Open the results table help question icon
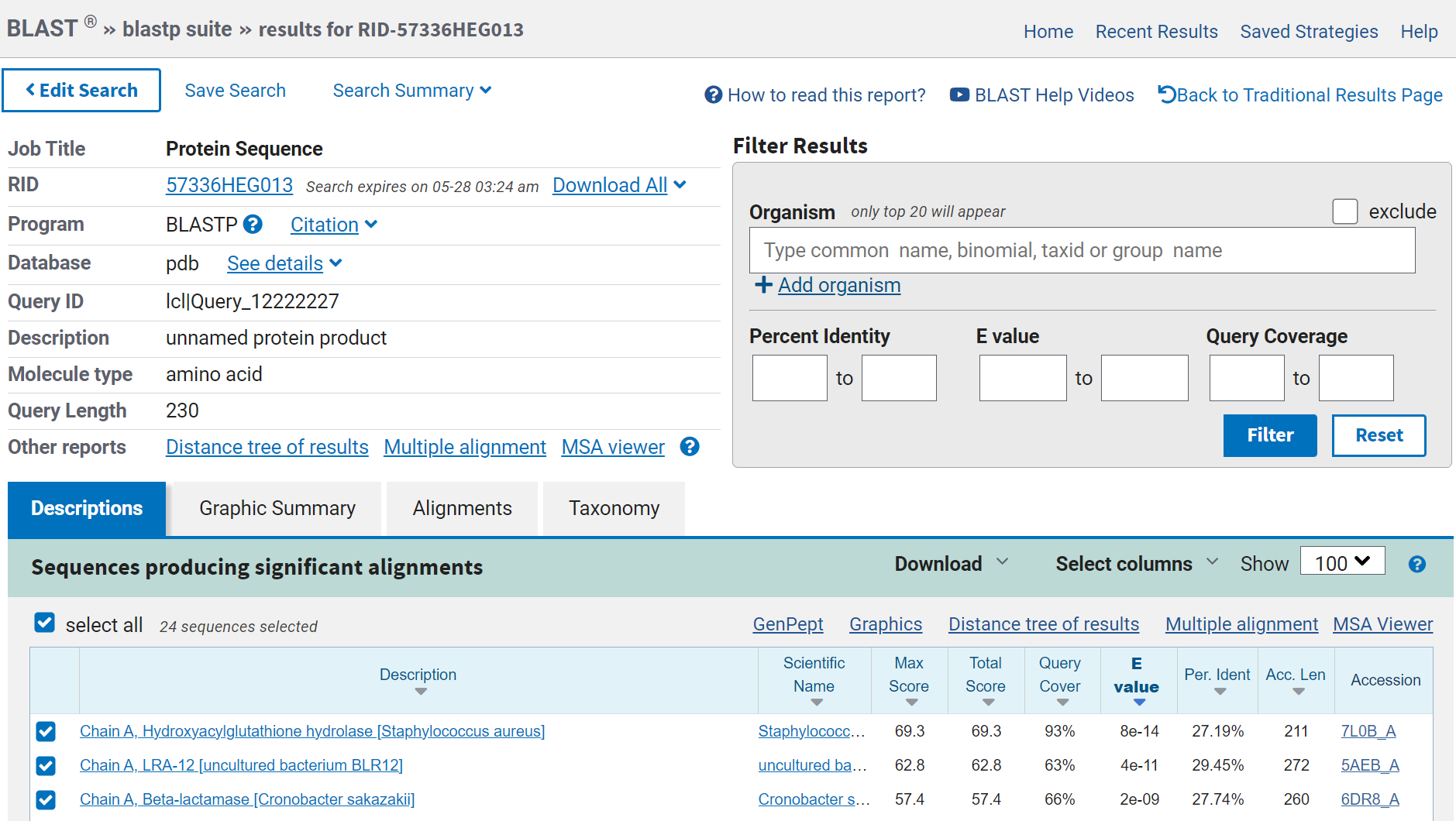 (1417, 565)
